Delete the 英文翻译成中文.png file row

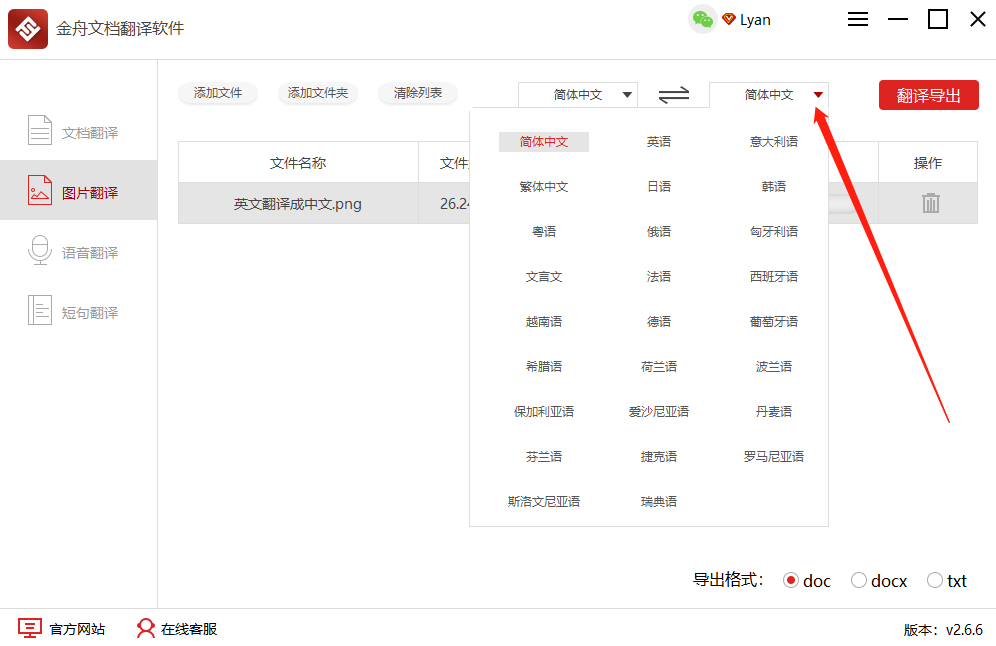(x=931, y=203)
